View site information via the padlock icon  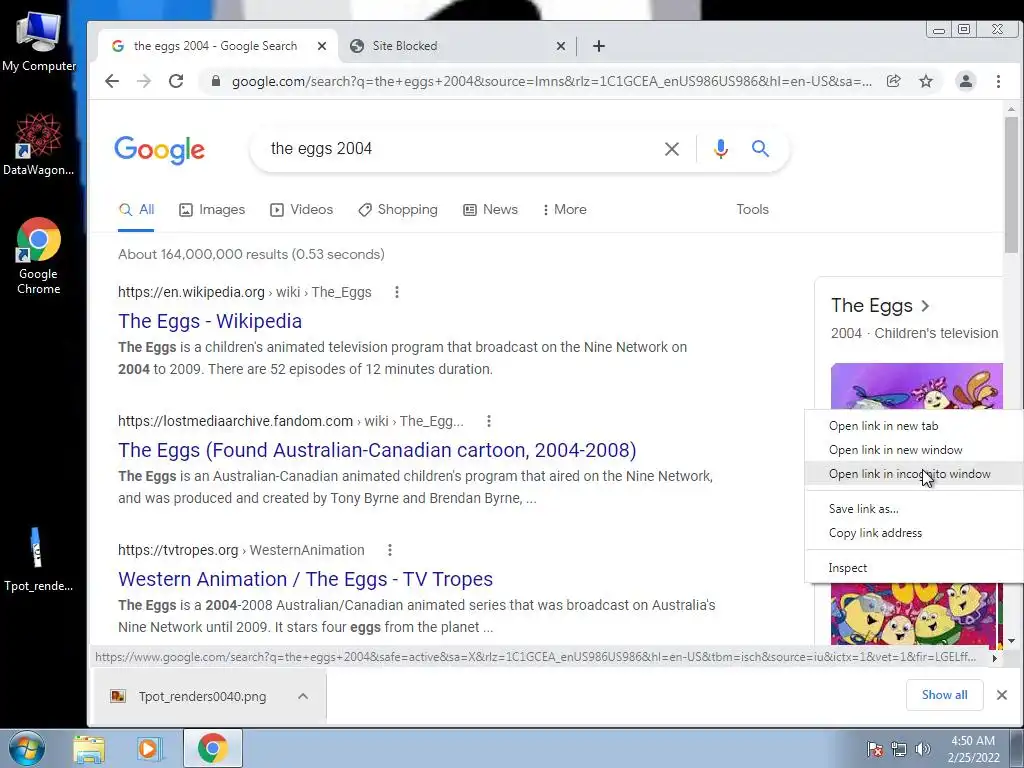click(216, 81)
